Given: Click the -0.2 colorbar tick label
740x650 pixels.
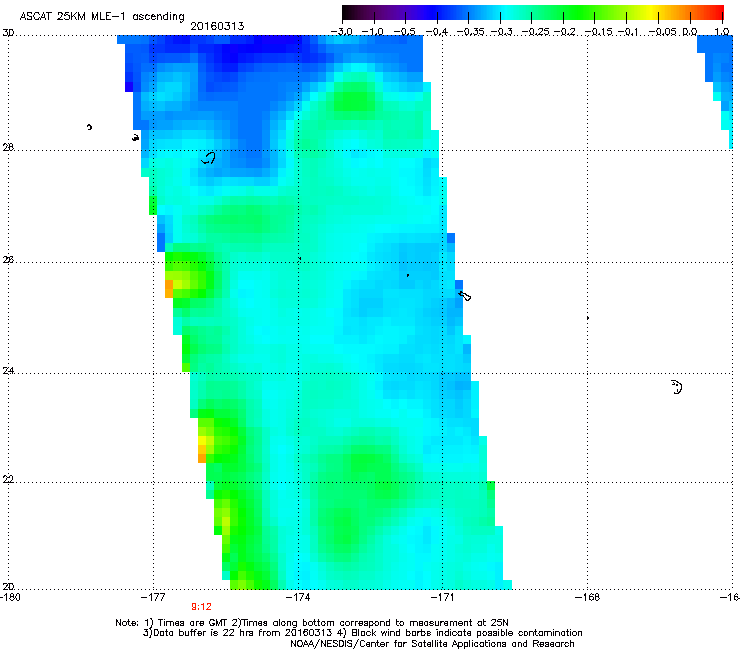Looking at the screenshot, I should click(x=564, y=32).
